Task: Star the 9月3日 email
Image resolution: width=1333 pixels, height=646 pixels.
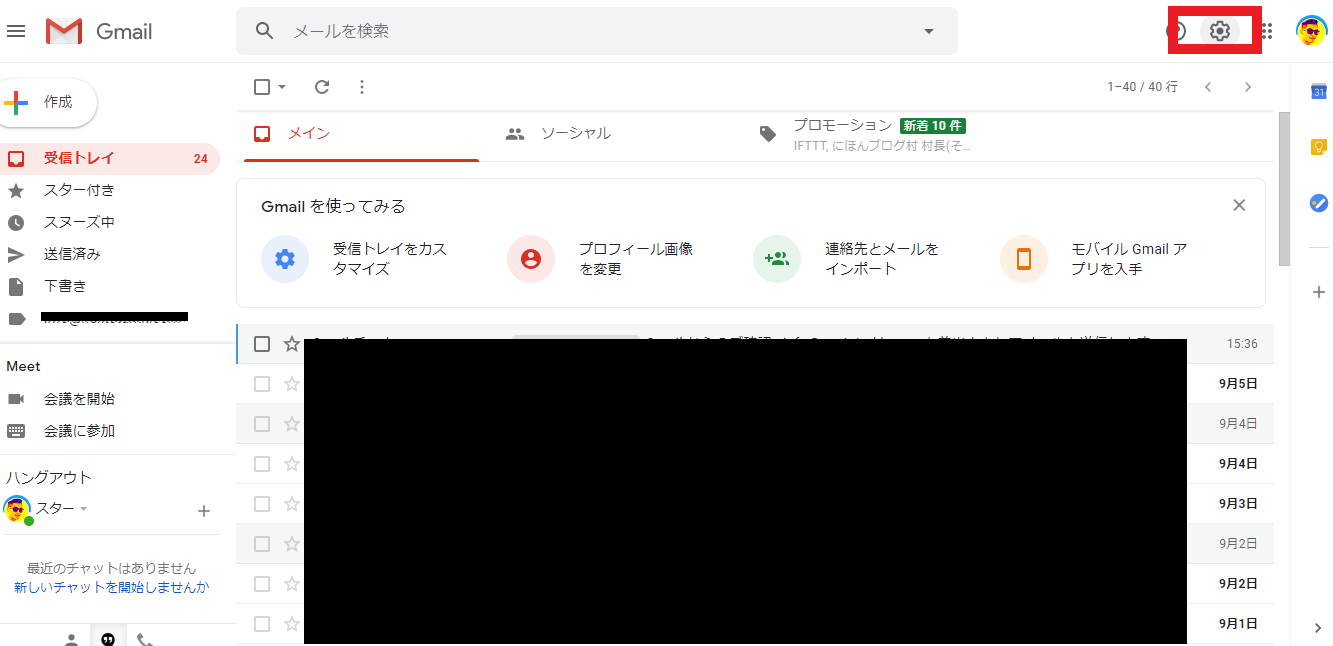Action: pos(292,504)
